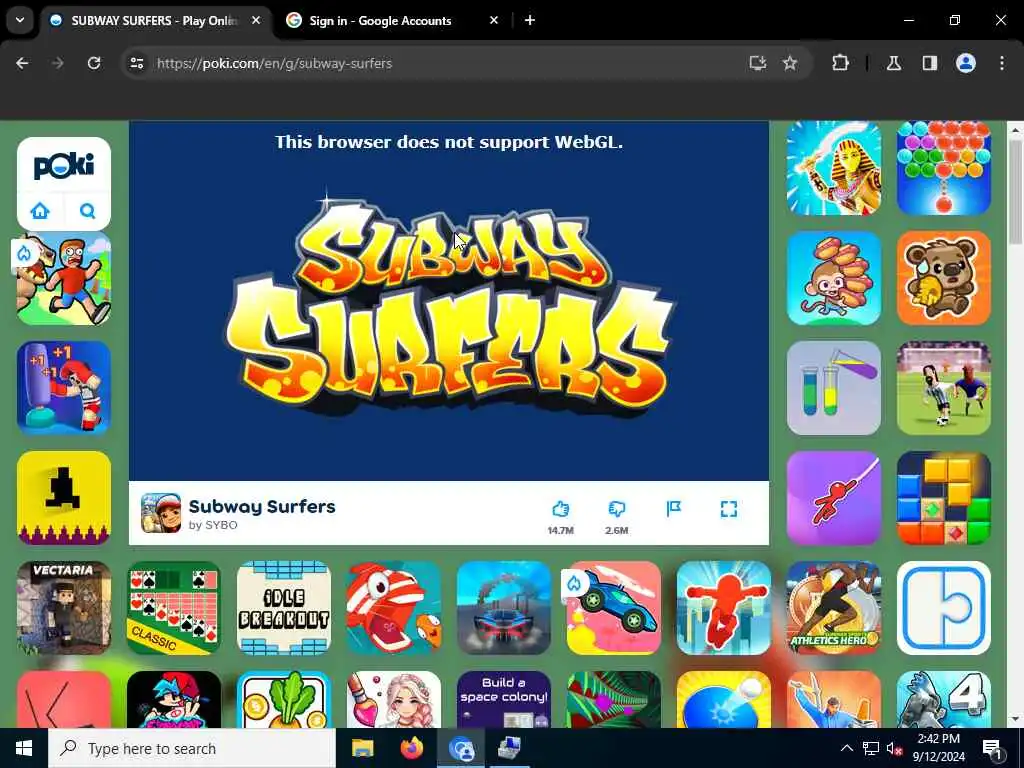Open the red stickman jumping game
1024x768 pixels.
point(724,608)
